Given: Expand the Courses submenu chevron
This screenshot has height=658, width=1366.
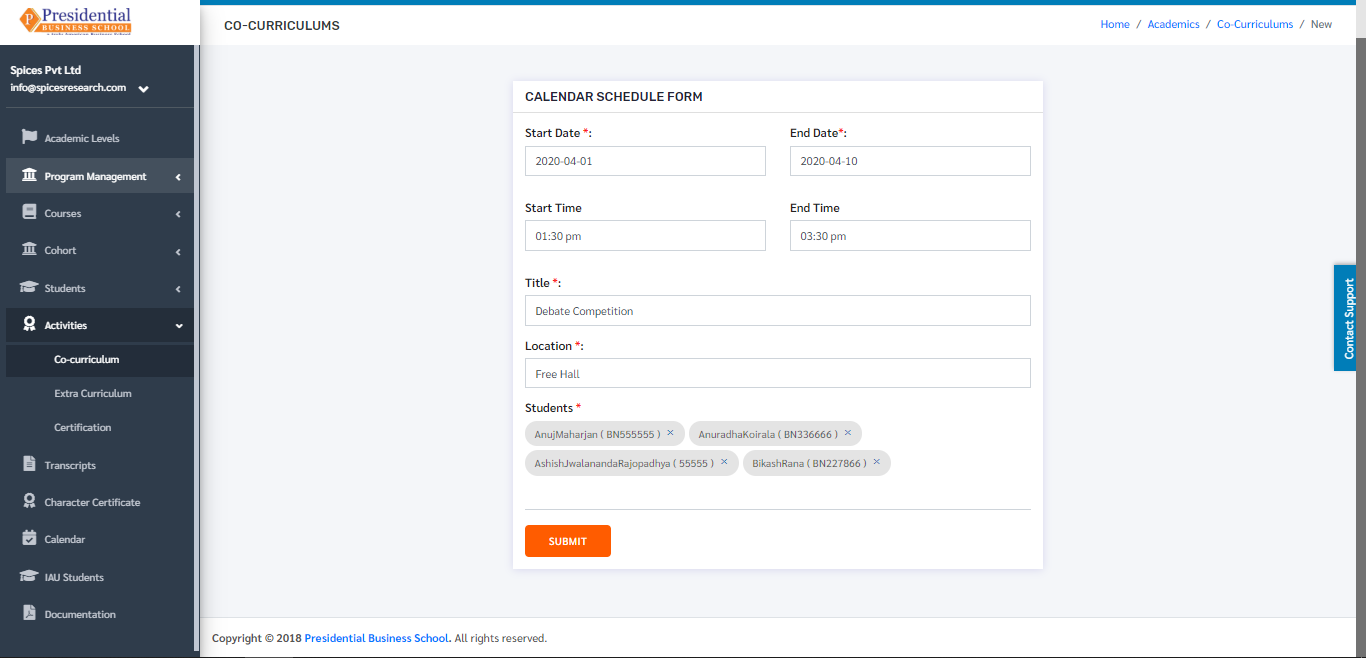Looking at the screenshot, I should 178,214.
